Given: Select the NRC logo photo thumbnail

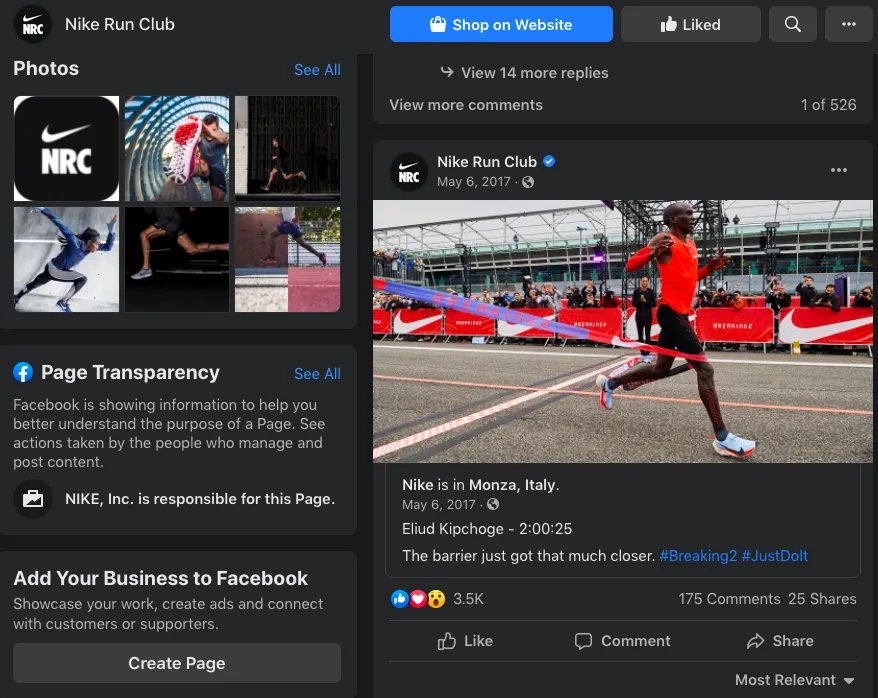Looking at the screenshot, I should click(x=66, y=148).
